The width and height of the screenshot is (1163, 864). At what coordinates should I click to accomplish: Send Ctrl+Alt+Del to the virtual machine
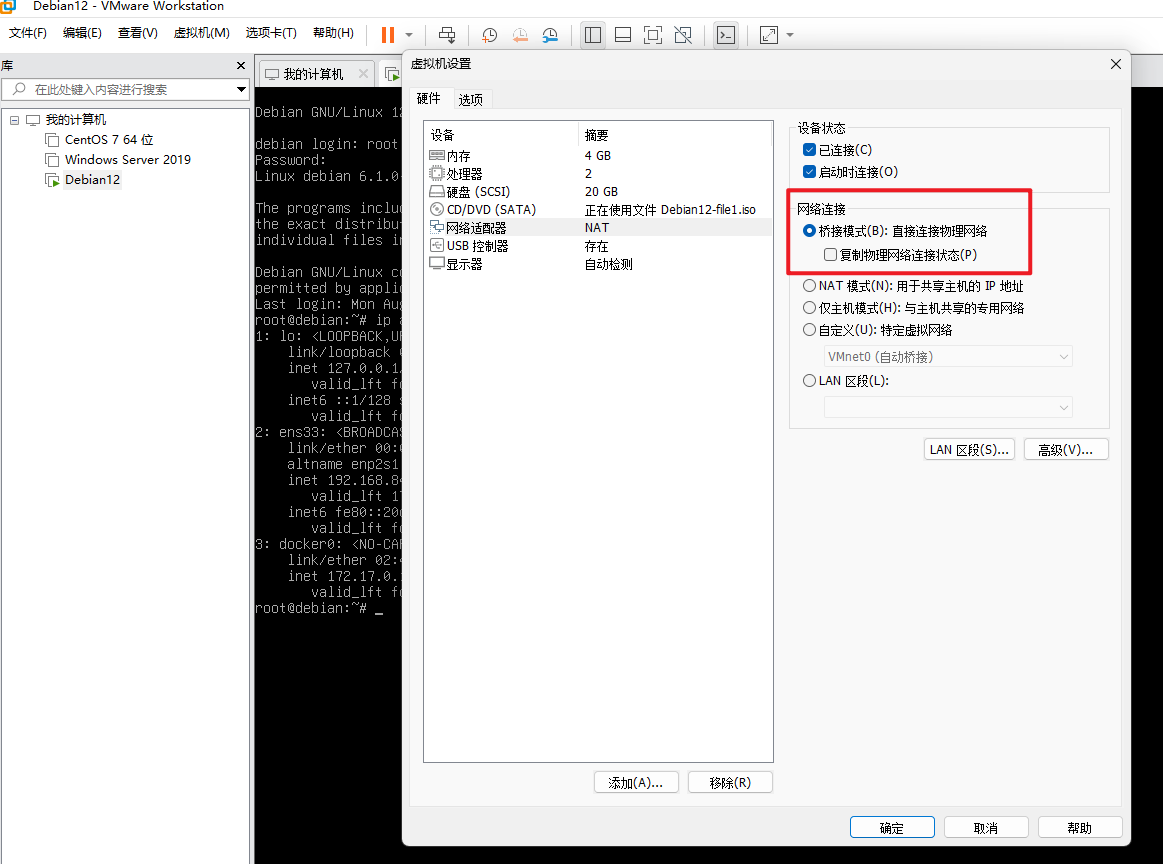point(447,35)
